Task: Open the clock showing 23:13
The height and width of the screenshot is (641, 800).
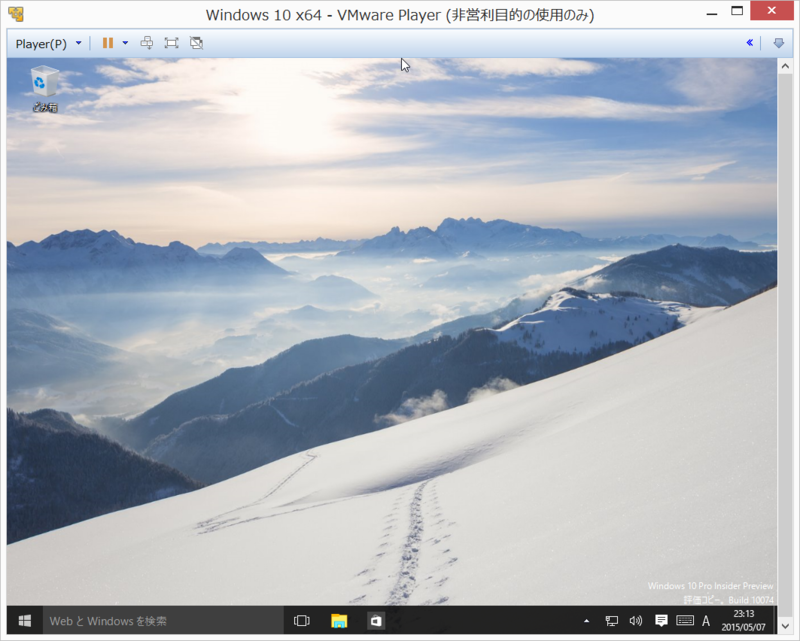Action: point(743,621)
